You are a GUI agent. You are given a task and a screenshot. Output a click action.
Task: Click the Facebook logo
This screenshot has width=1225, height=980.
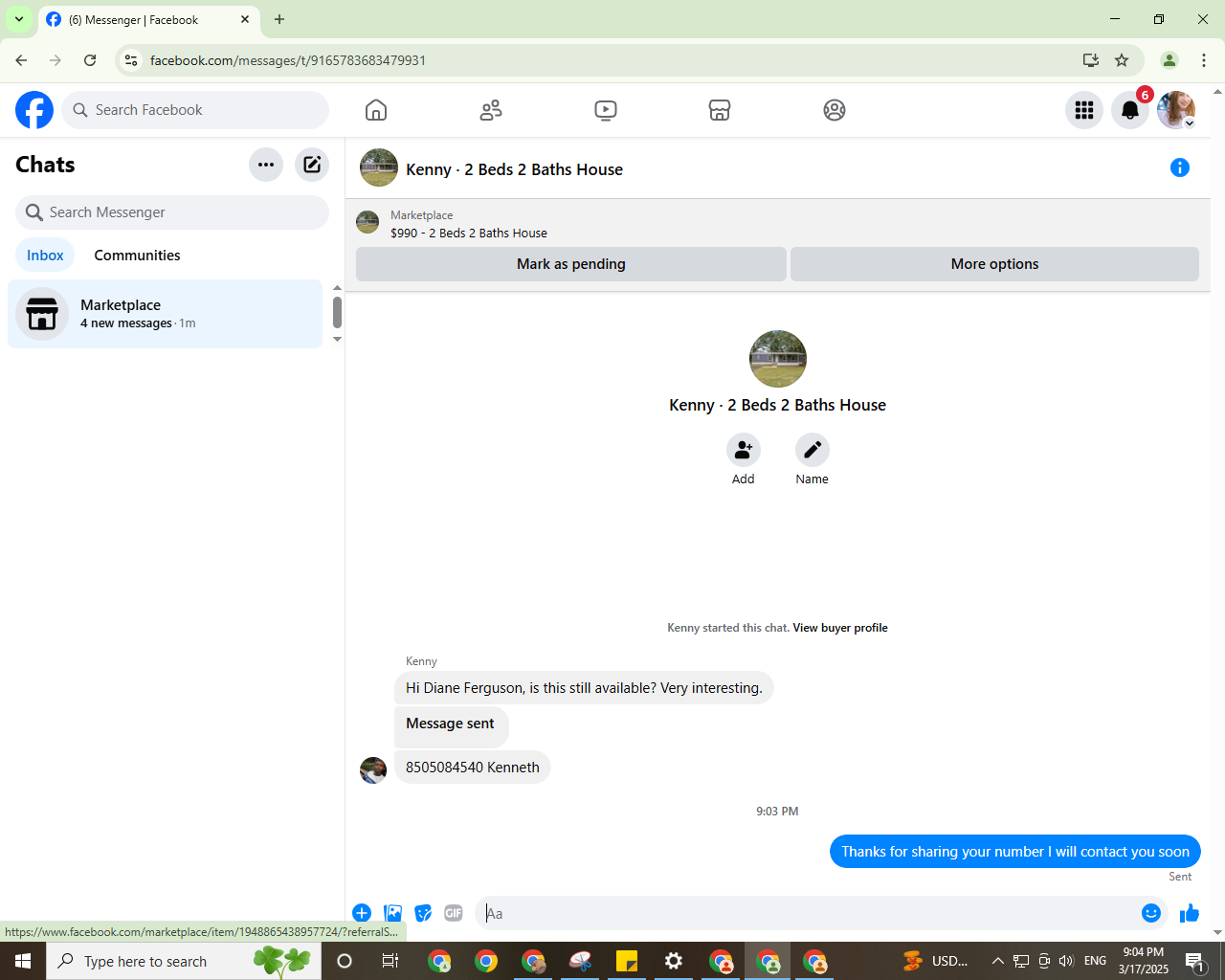coord(34,110)
